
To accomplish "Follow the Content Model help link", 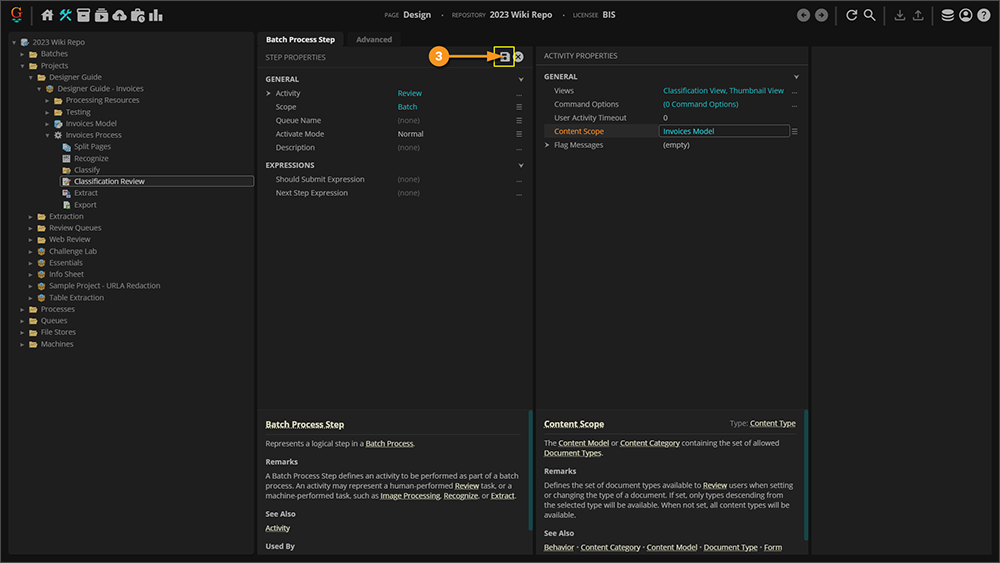I will click(585, 443).
